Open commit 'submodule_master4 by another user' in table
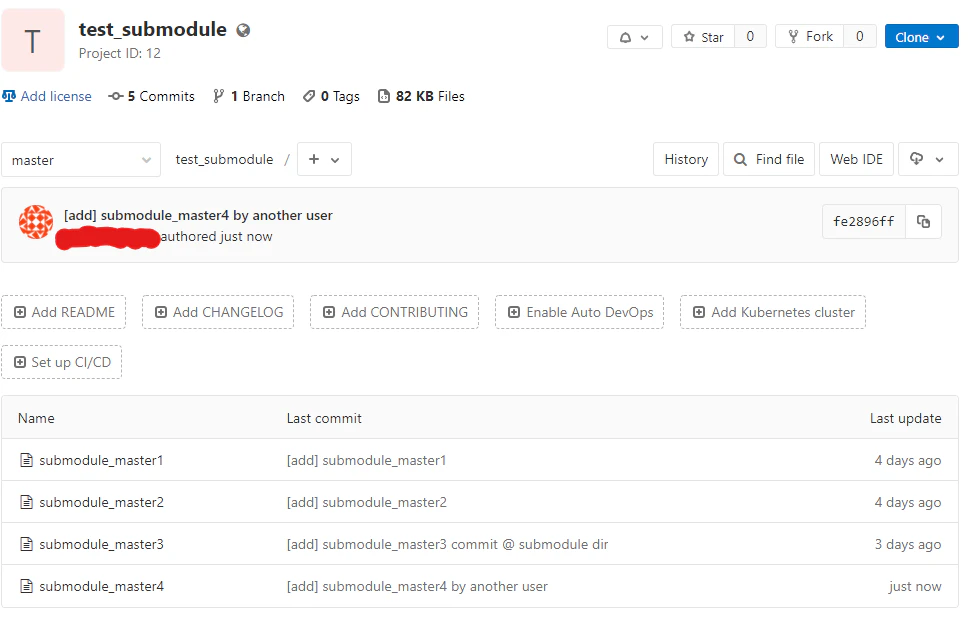 click(417, 587)
